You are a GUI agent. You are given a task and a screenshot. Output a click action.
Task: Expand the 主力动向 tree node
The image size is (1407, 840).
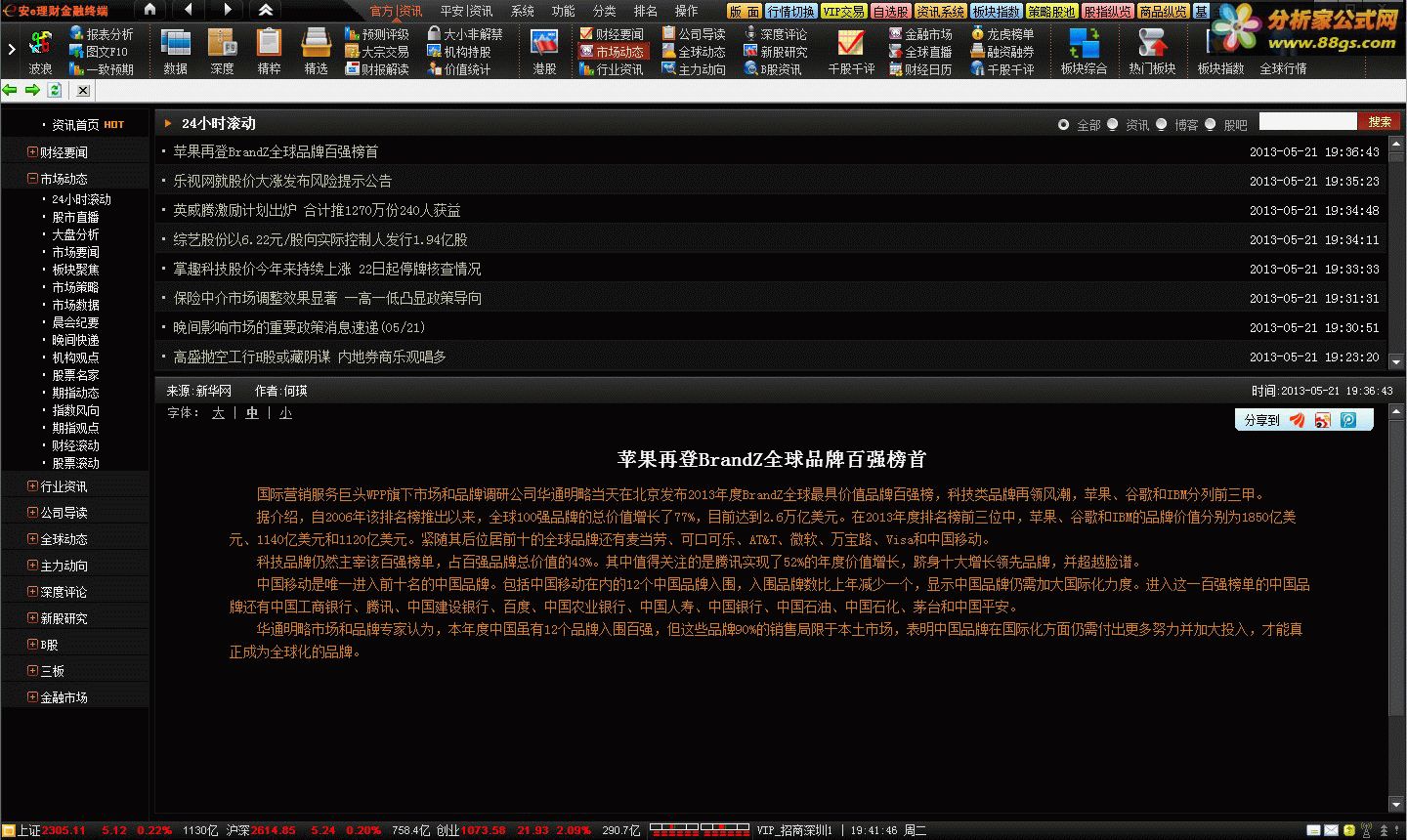pos(32,565)
